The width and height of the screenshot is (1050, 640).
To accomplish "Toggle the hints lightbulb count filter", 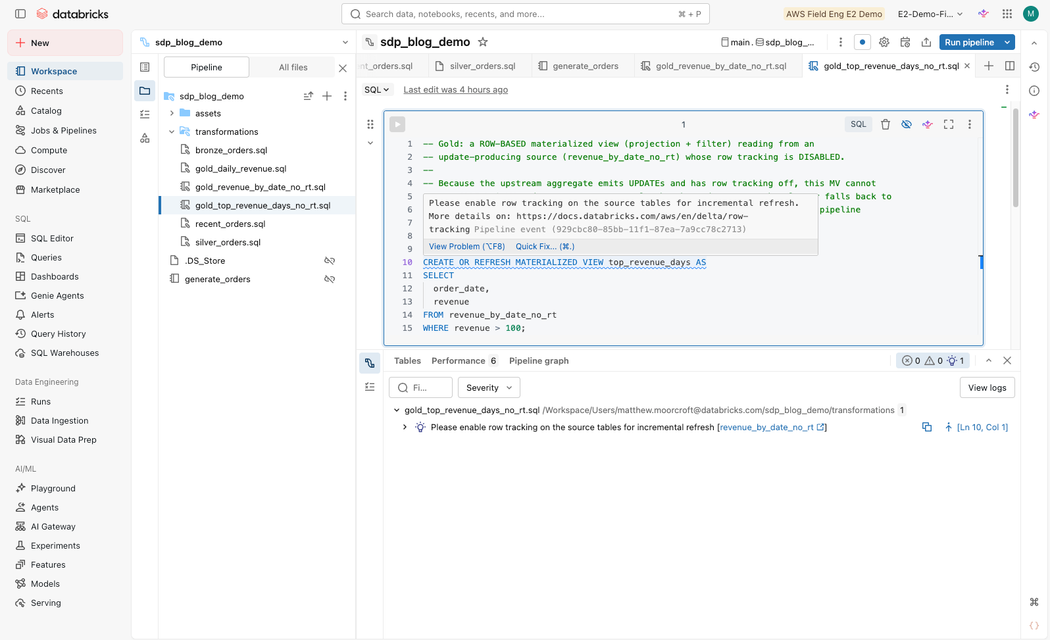I will point(956,361).
